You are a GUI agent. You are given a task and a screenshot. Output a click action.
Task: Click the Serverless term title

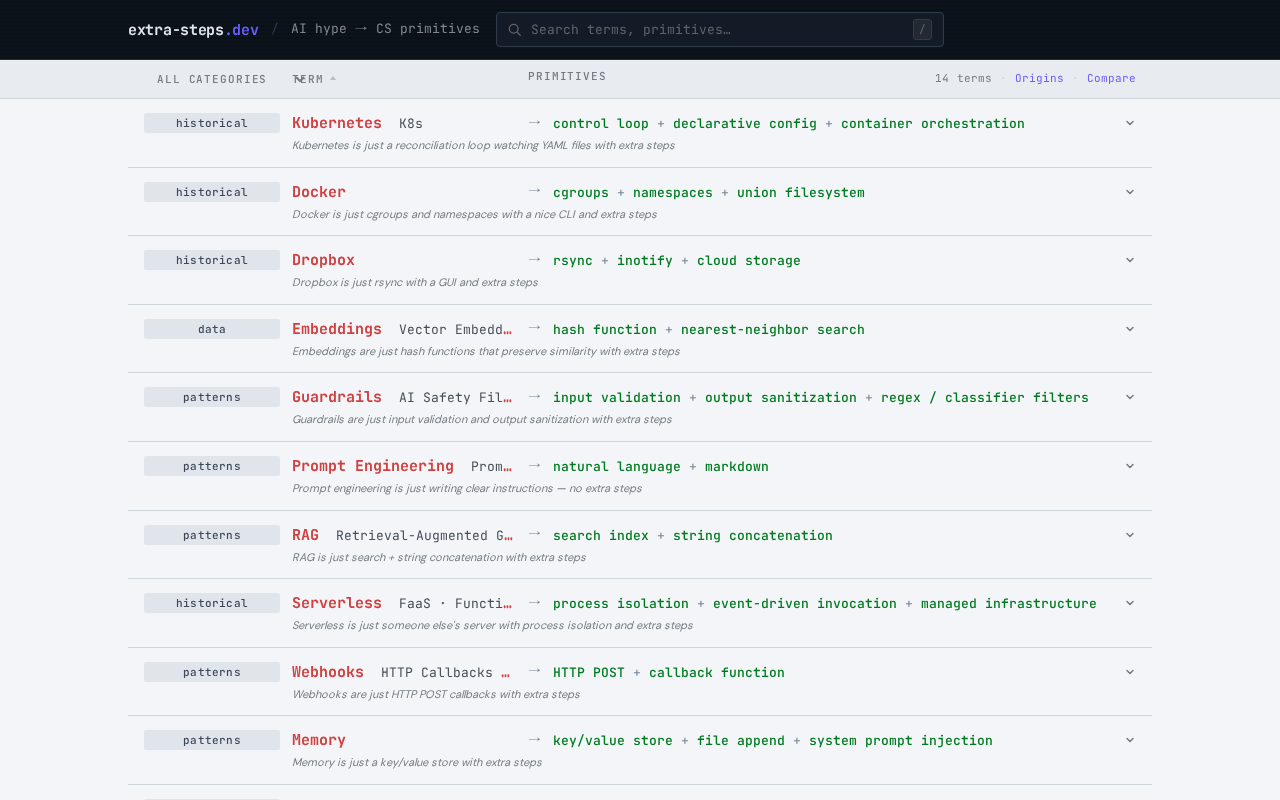[x=337, y=603]
